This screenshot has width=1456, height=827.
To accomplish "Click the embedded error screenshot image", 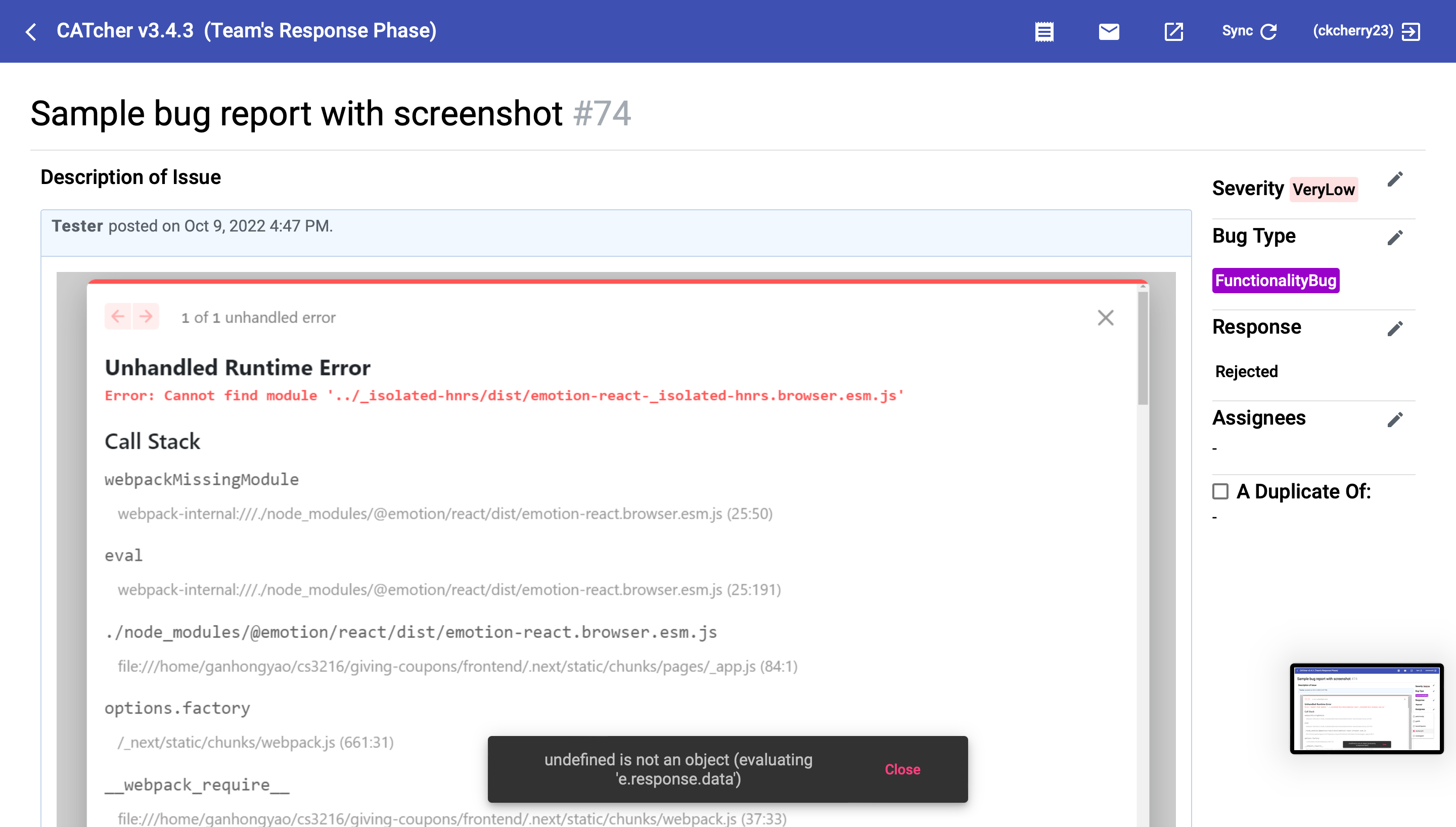I will coord(616,549).
